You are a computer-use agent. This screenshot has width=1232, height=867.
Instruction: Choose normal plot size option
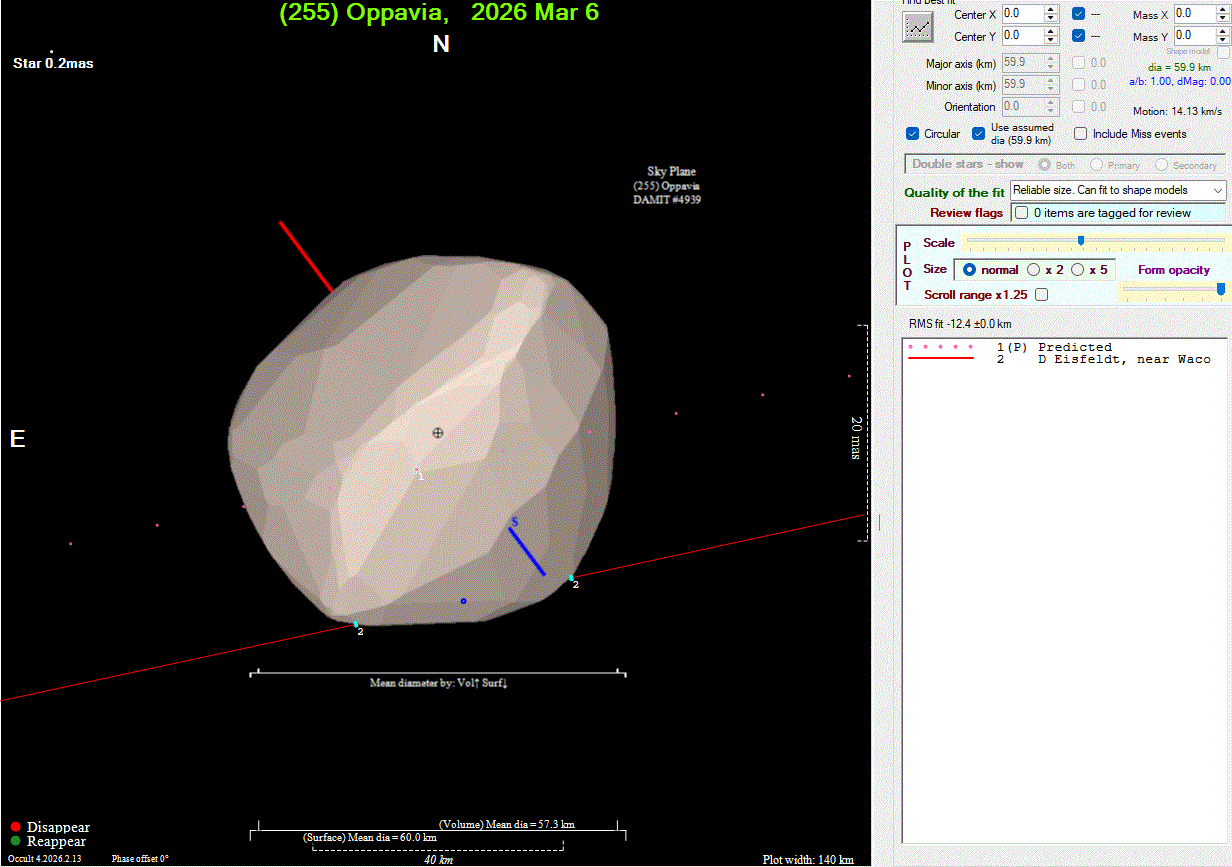pos(969,270)
